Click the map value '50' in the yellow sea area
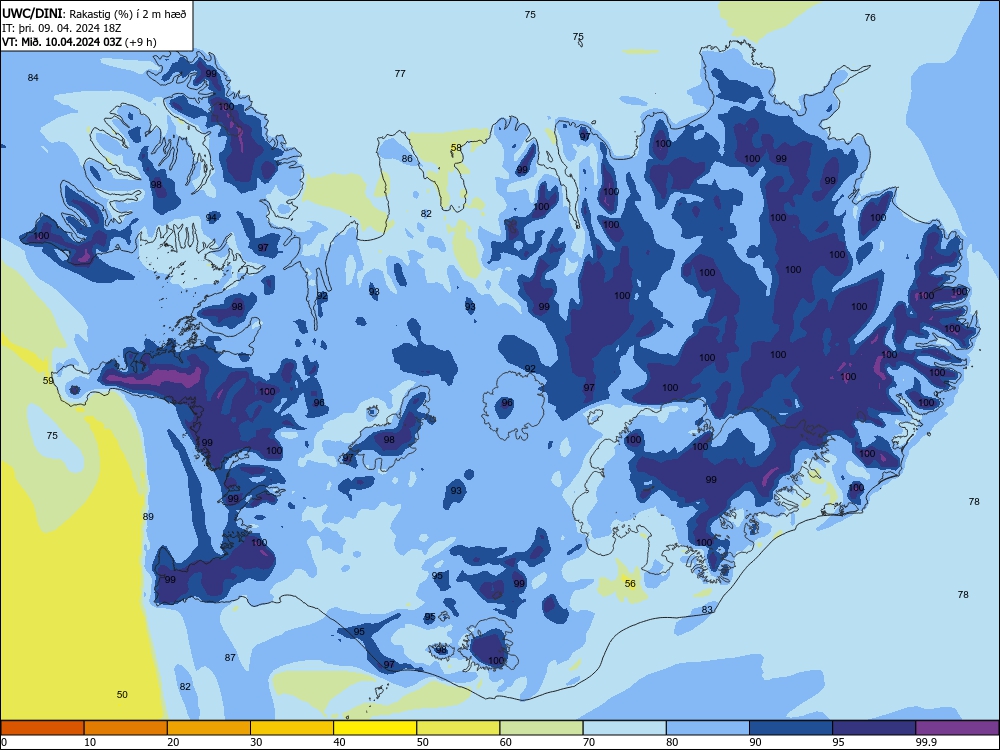The width and height of the screenshot is (1000, 750). pos(122,695)
